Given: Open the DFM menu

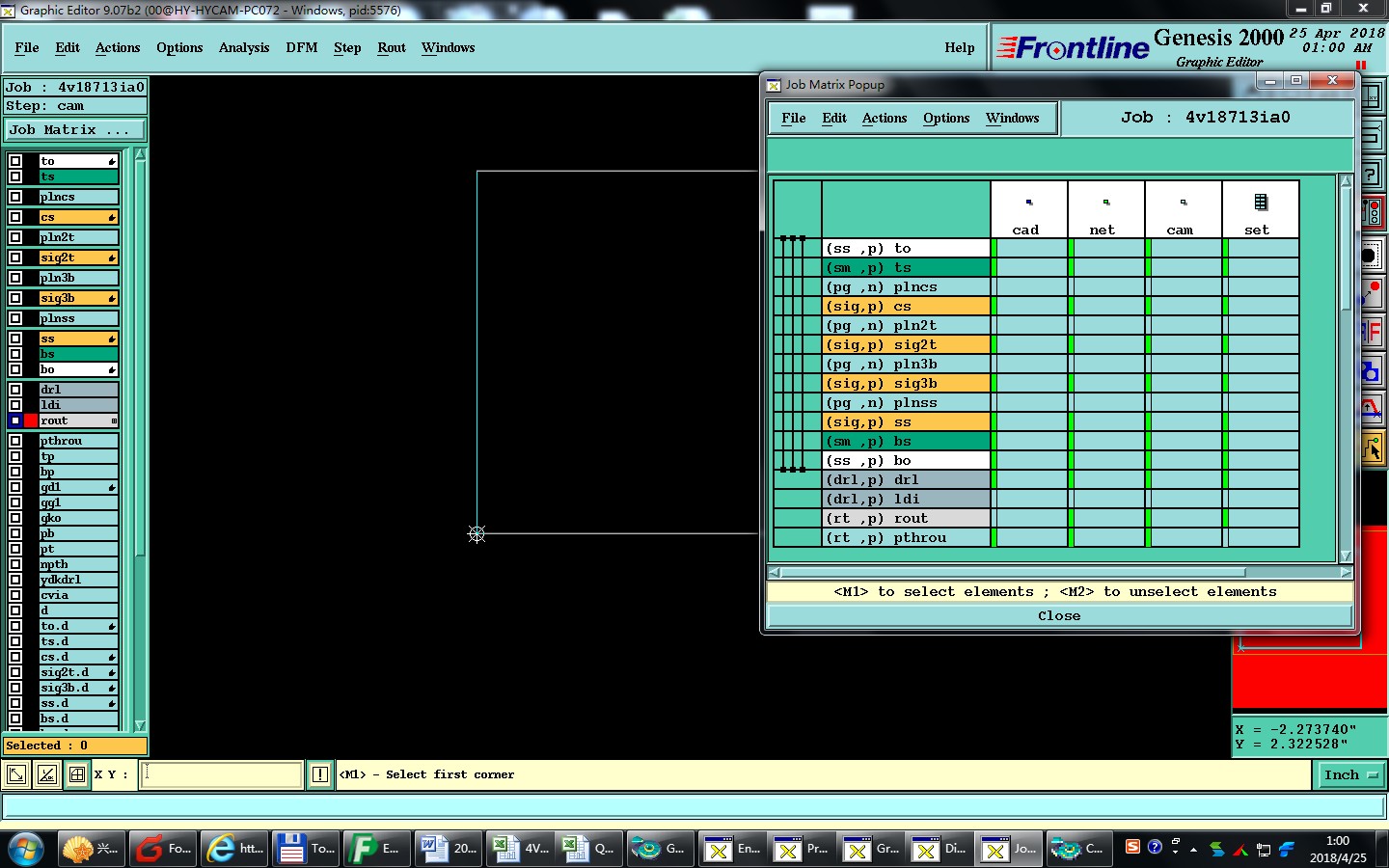Looking at the screenshot, I should point(302,47).
